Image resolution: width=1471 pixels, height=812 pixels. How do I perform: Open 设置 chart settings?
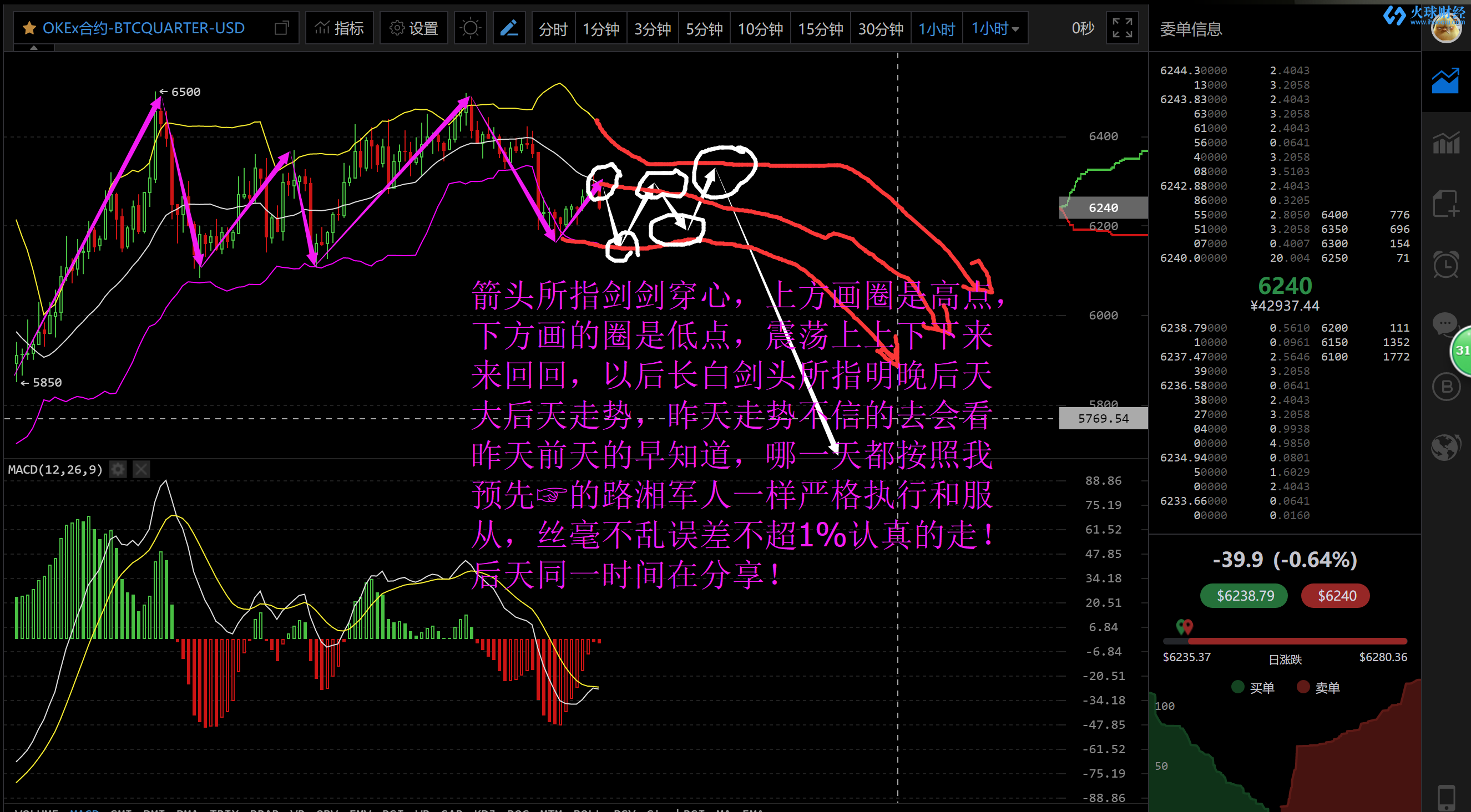[x=413, y=28]
